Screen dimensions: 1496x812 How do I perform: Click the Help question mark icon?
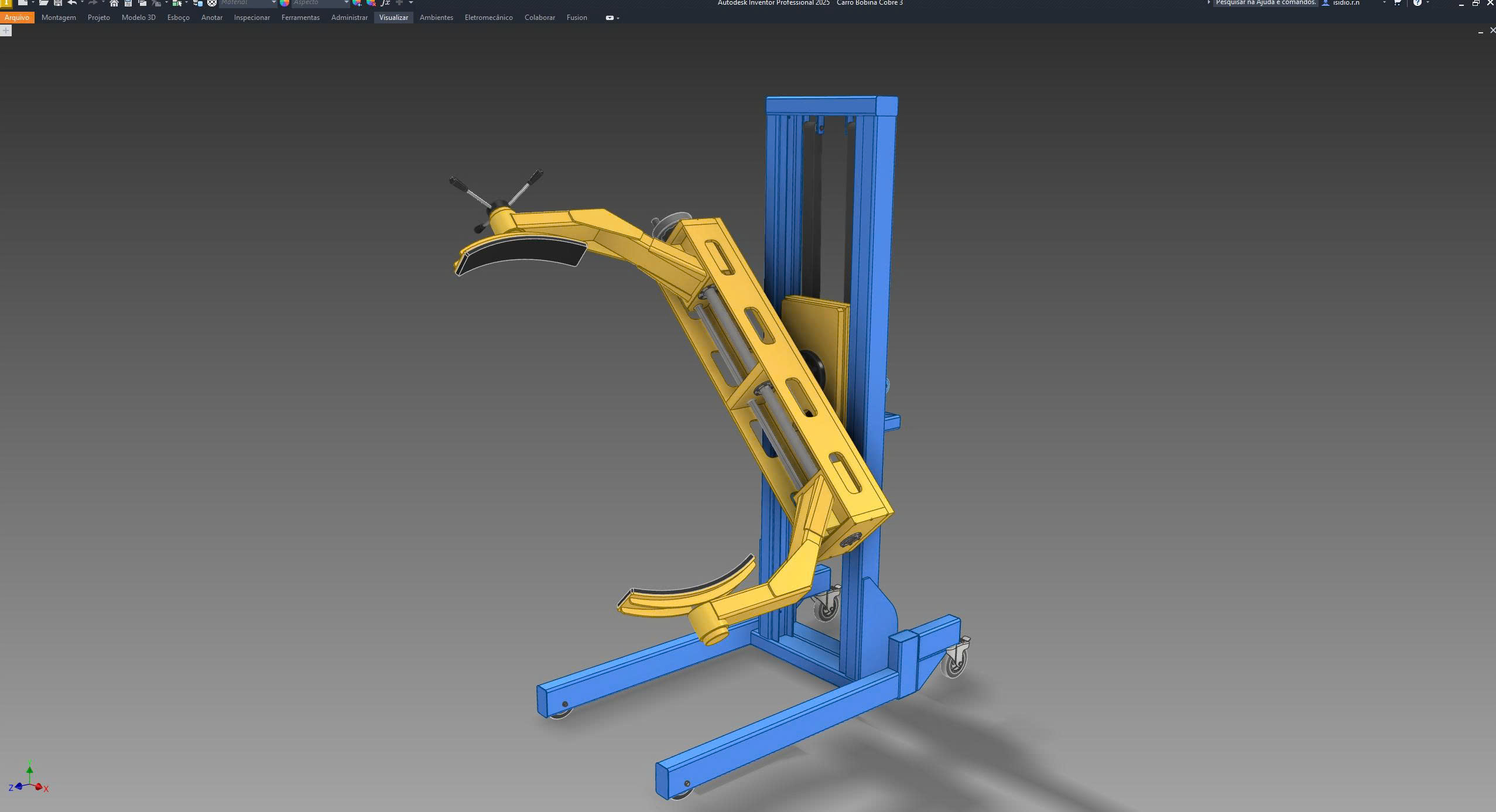1418,3
